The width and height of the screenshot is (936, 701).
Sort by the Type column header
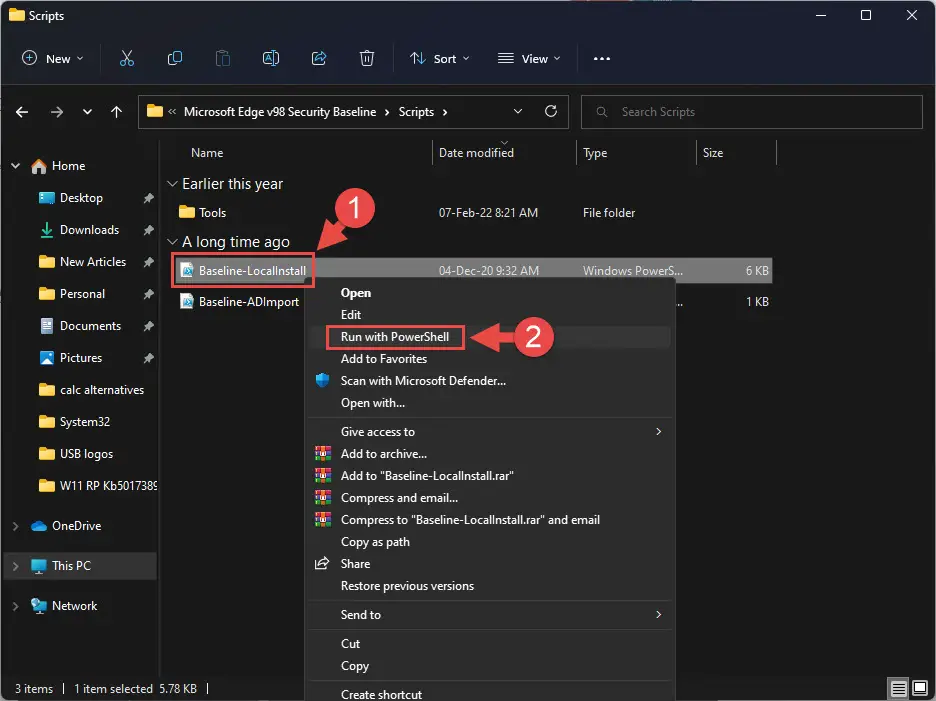595,153
